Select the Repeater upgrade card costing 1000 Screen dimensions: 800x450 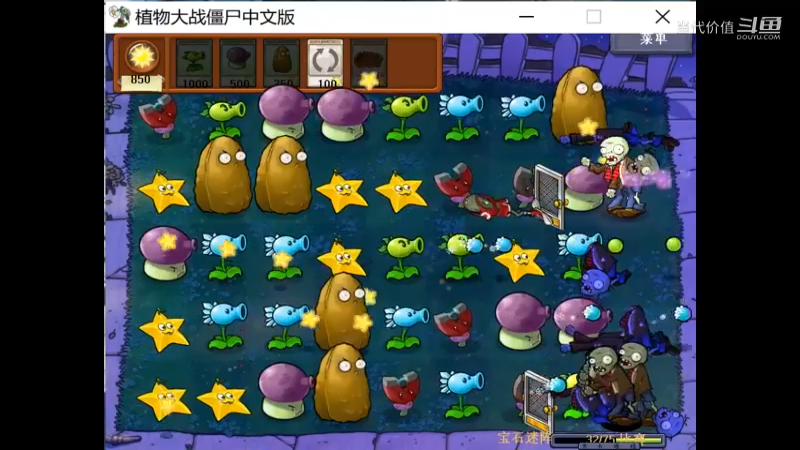coord(194,63)
